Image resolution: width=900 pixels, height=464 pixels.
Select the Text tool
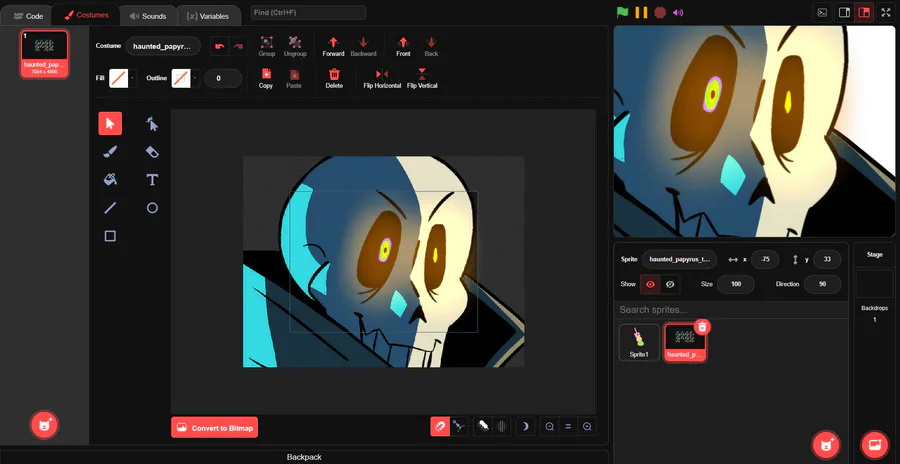pos(152,180)
